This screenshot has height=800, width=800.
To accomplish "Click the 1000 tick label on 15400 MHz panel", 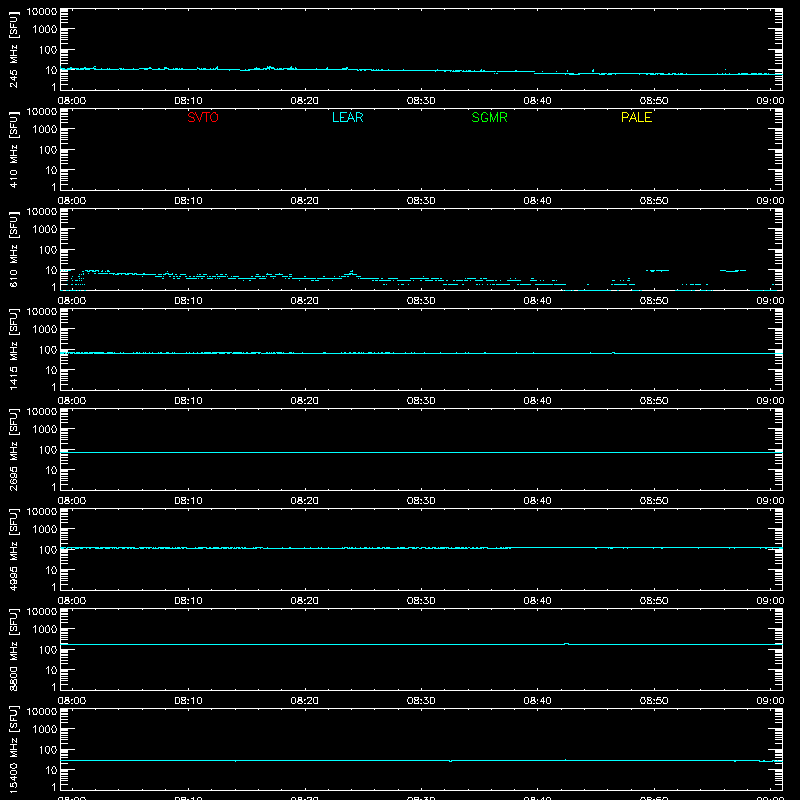I will click(45, 729).
